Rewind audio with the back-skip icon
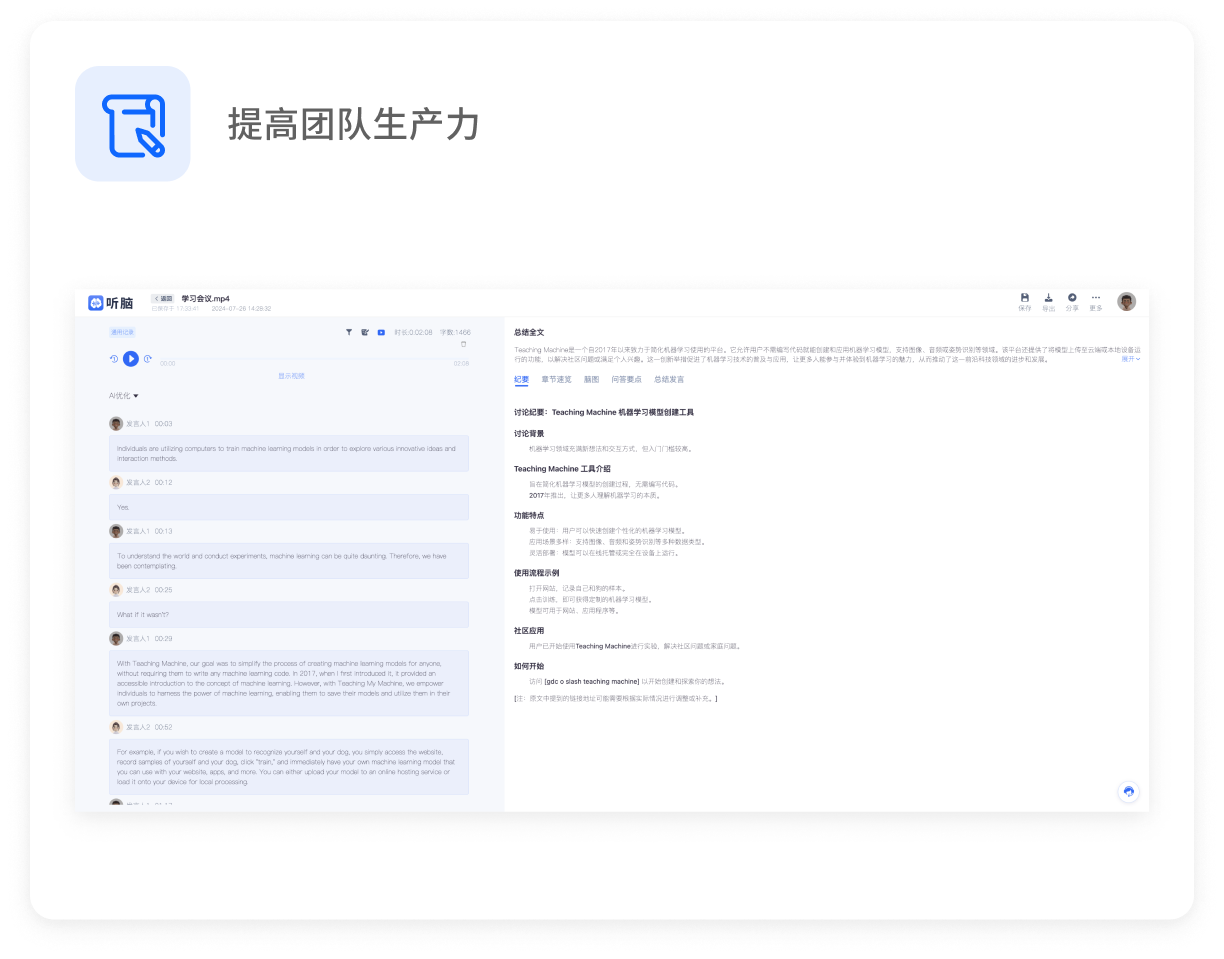Viewport: 1224px width, 959px height. coord(114,358)
